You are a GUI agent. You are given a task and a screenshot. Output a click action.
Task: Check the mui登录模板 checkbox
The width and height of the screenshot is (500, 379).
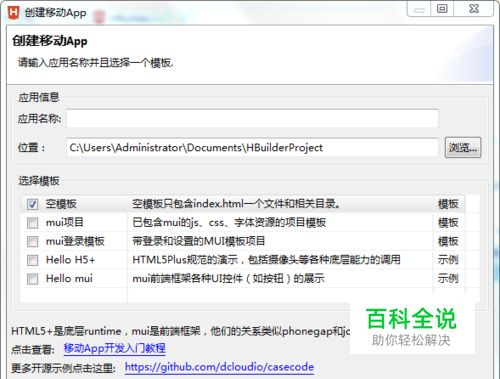[x=32, y=241]
